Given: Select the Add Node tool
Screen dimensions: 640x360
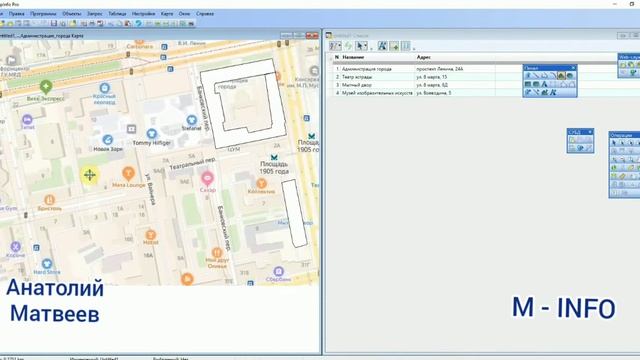Looking at the screenshot, I should (571, 84).
